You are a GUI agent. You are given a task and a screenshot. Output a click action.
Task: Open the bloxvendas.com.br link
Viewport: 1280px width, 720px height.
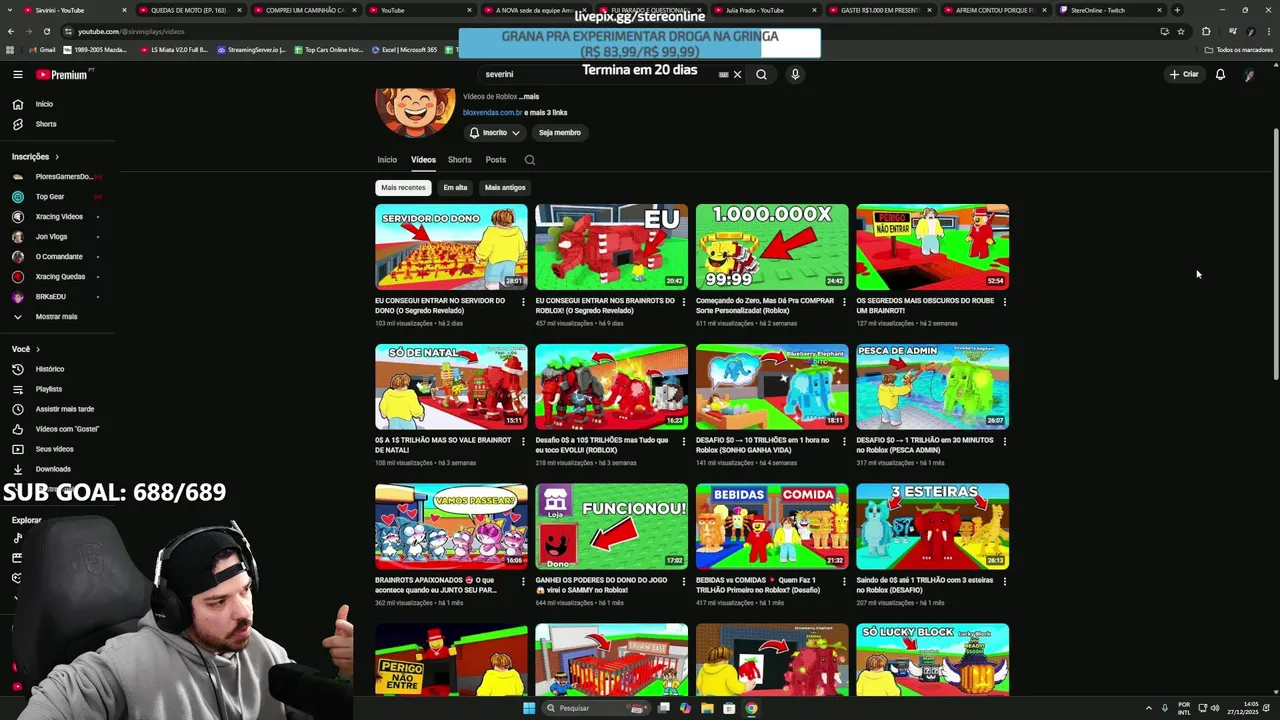click(x=492, y=113)
